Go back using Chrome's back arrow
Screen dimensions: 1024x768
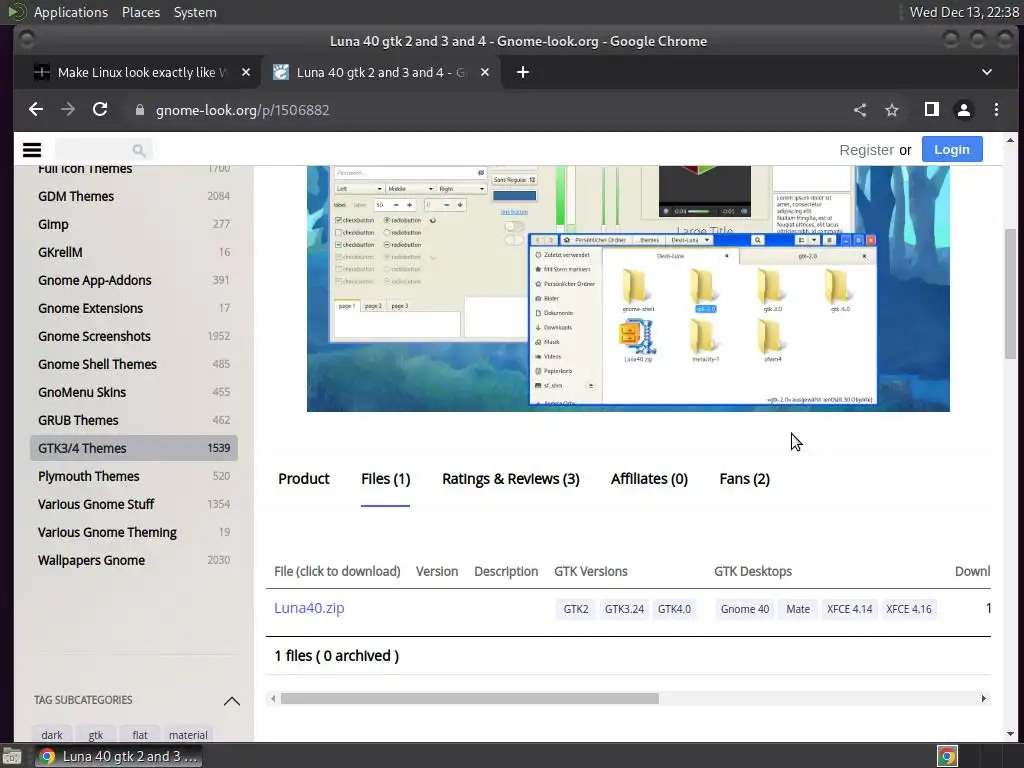(x=36, y=110)
